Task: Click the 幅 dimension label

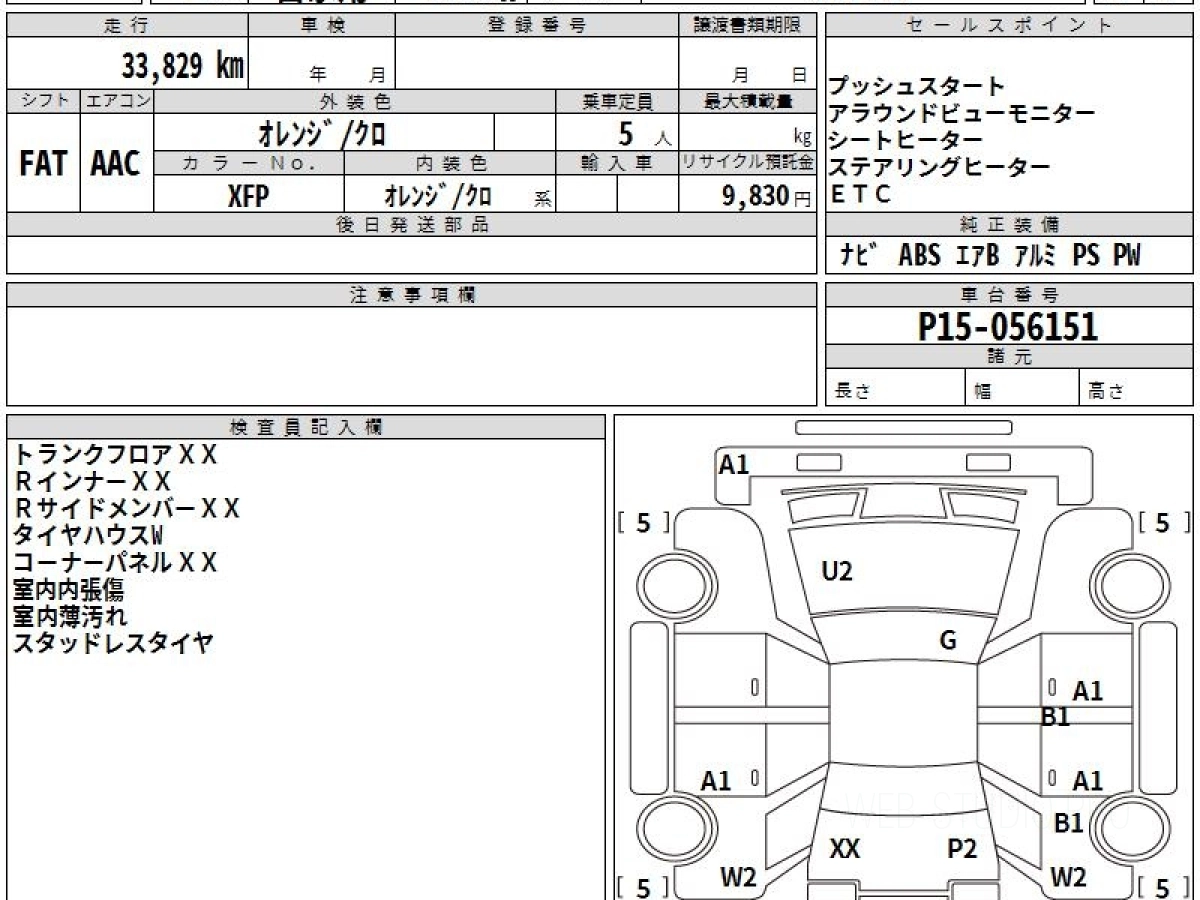Action: tap(983, 392)
